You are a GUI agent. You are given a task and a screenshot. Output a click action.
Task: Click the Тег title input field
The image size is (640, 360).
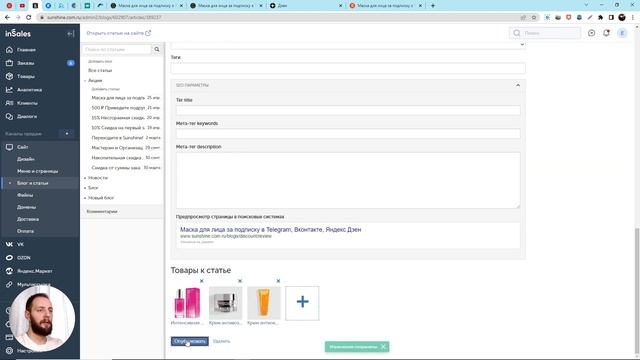[348, 110]
